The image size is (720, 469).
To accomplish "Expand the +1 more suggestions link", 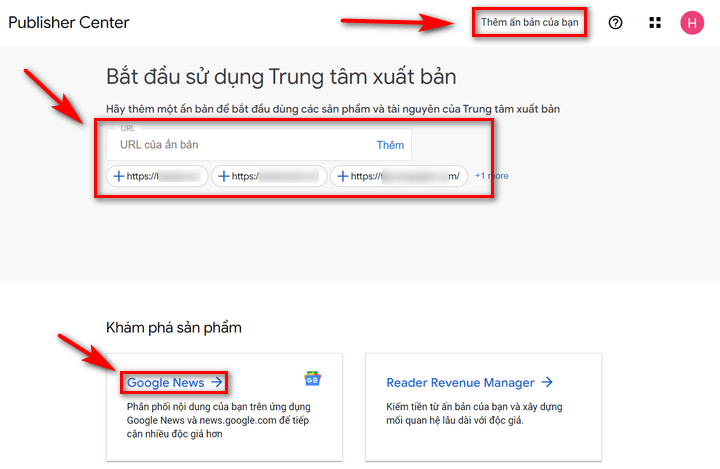I will pos(491,175).
